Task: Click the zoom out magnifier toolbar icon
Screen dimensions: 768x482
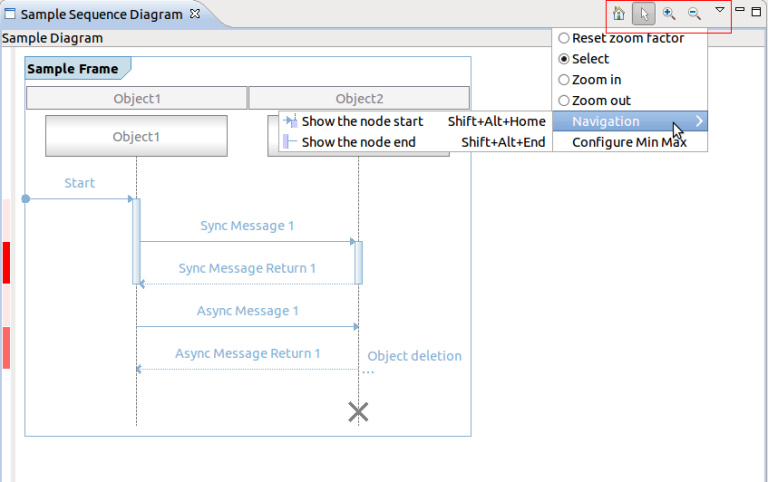Action: point(694,14)
